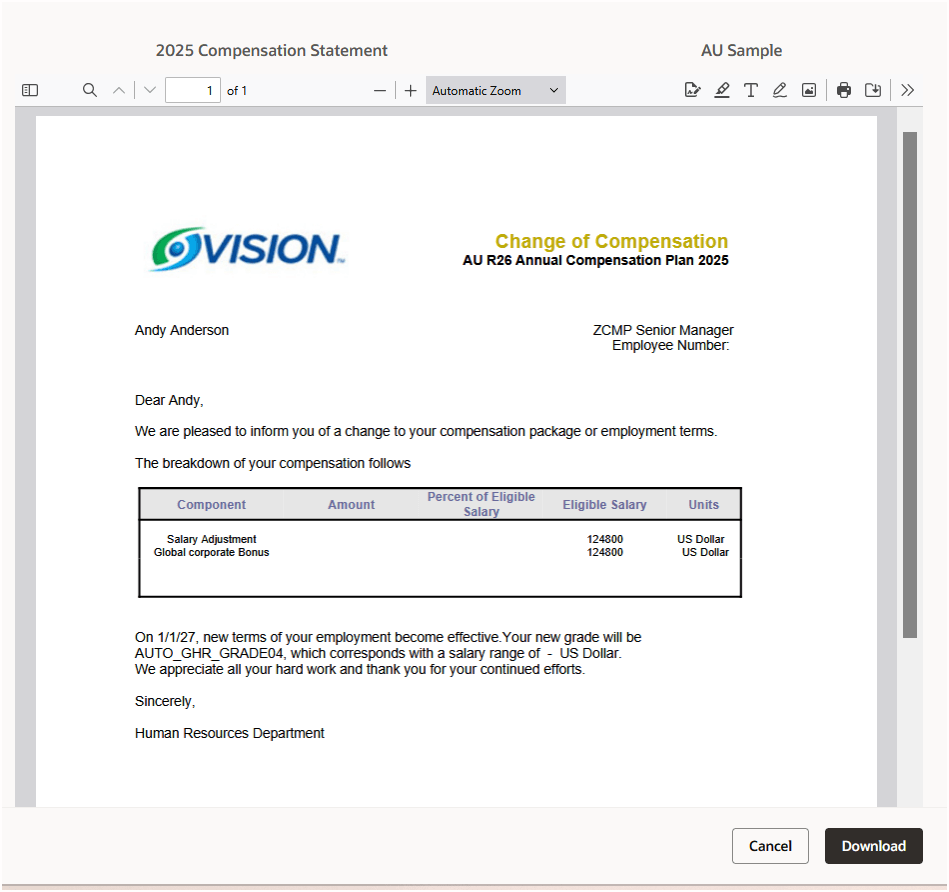This screenshot has width=949, height=892.
Task: Click the Download button
Action: [873, 846]
